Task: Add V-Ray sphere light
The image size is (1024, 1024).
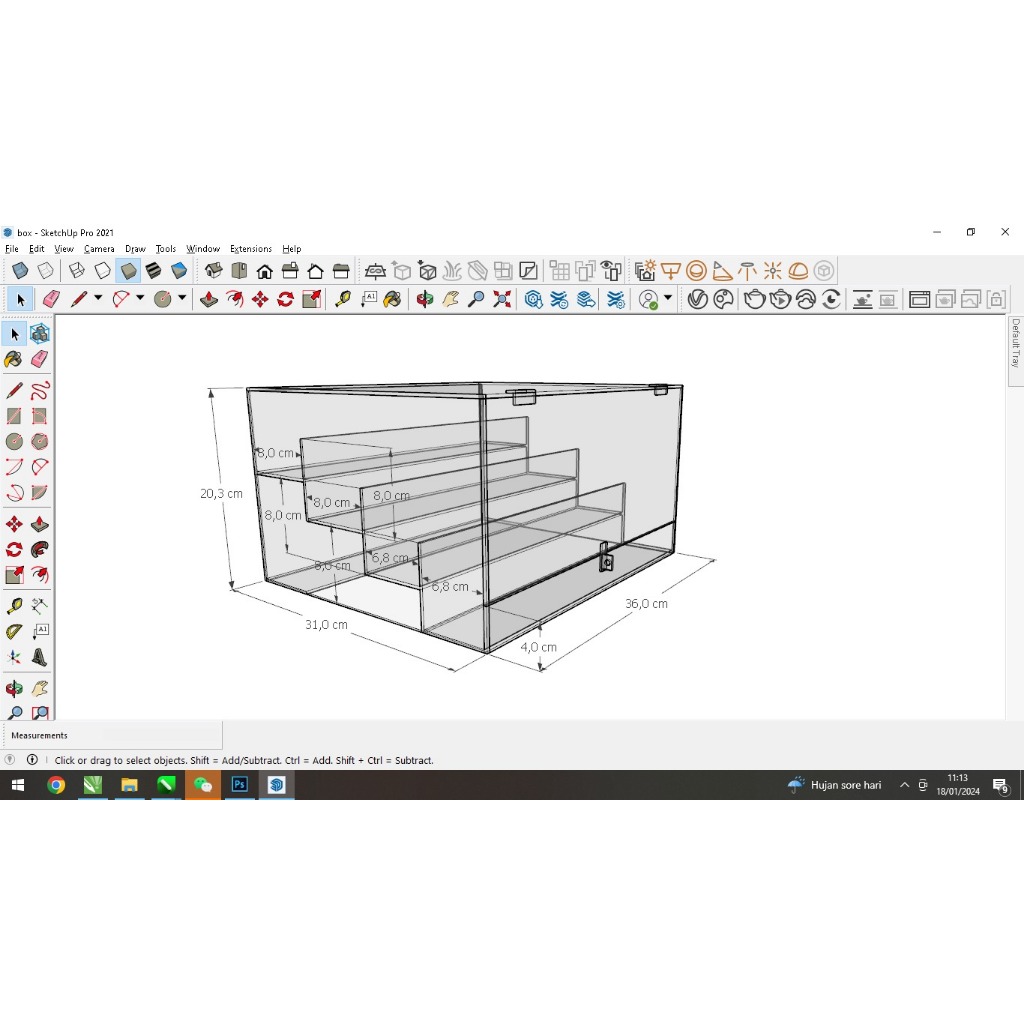Action: pos(696,270)
